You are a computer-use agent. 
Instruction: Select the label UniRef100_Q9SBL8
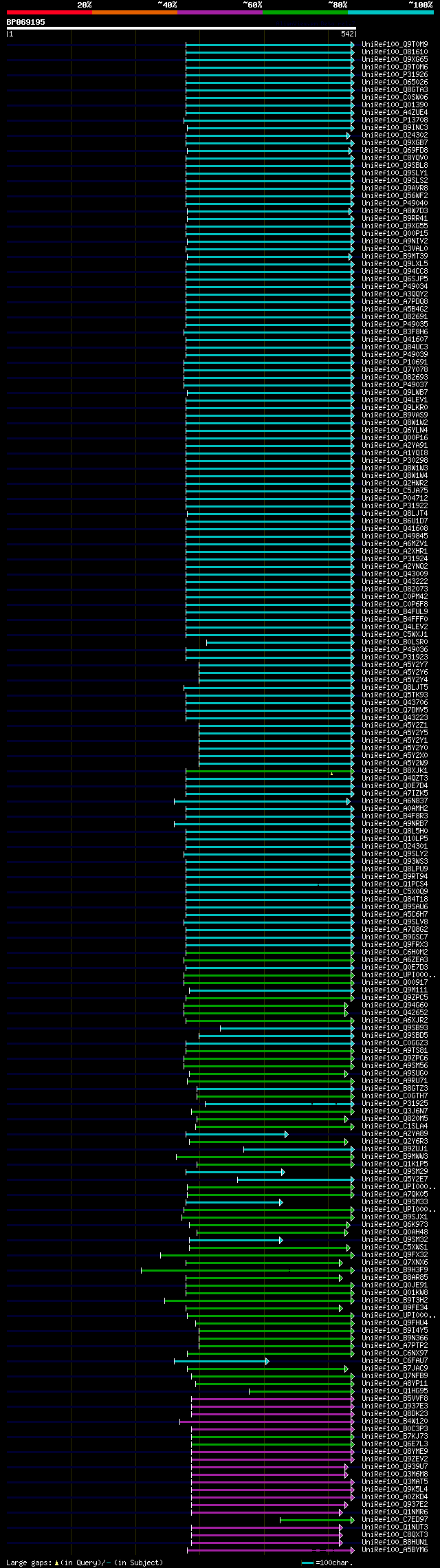tap(395, 166)
